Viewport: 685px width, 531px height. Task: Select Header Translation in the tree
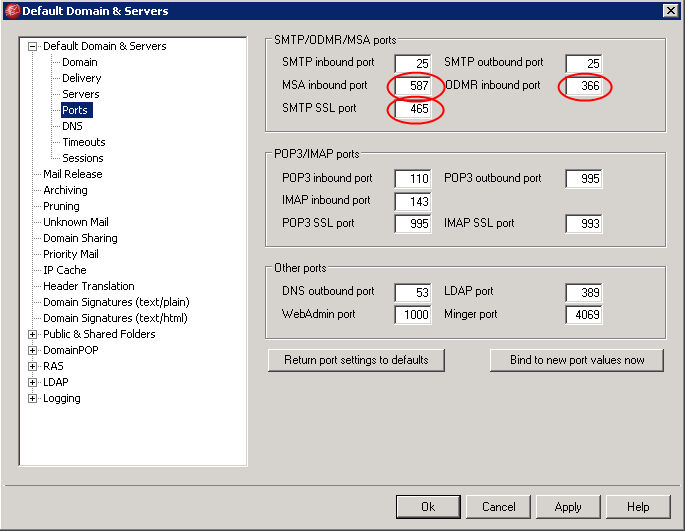tap(89, 286)
